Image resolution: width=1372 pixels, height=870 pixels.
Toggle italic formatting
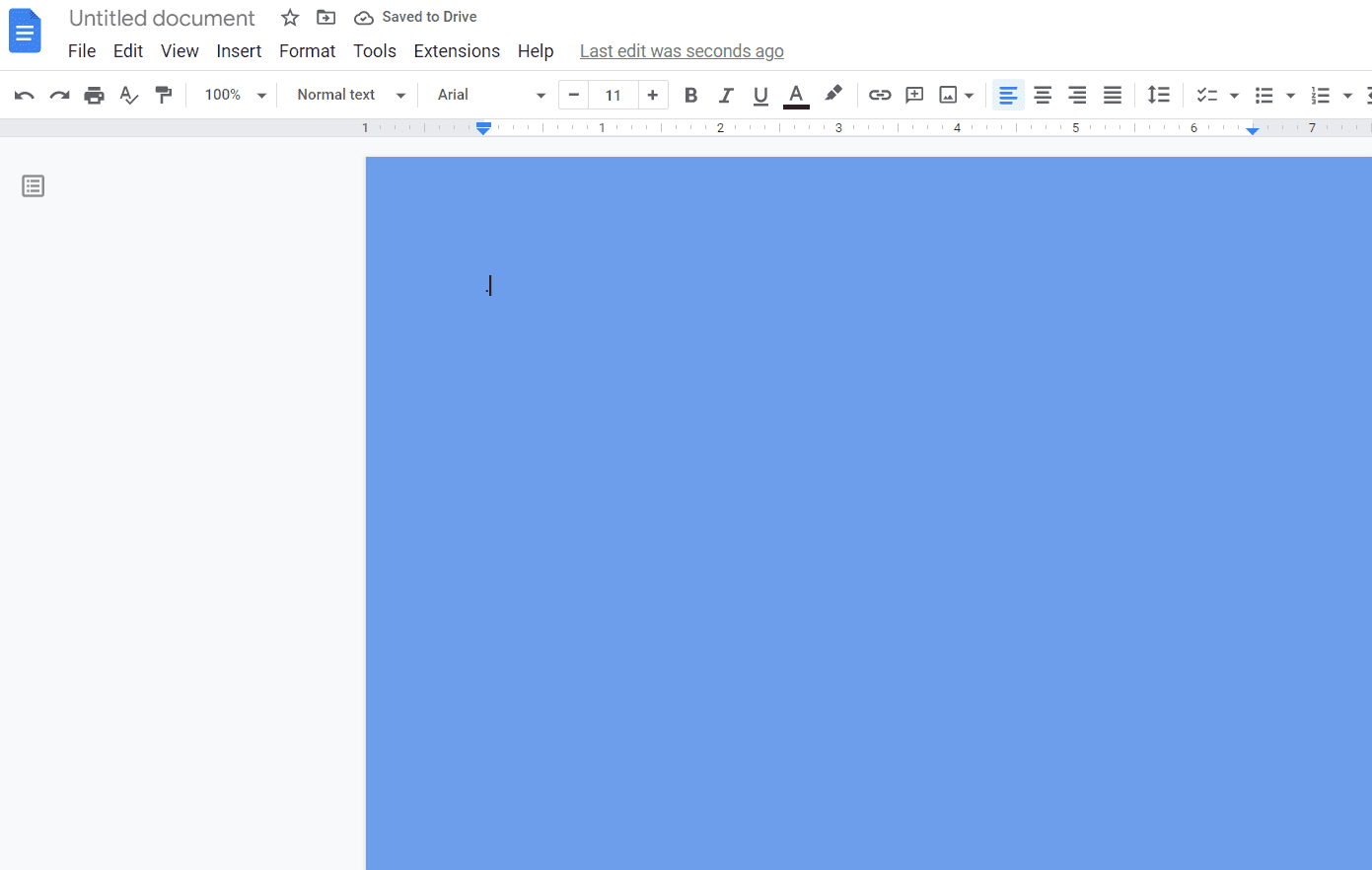[x=725, y=95]
